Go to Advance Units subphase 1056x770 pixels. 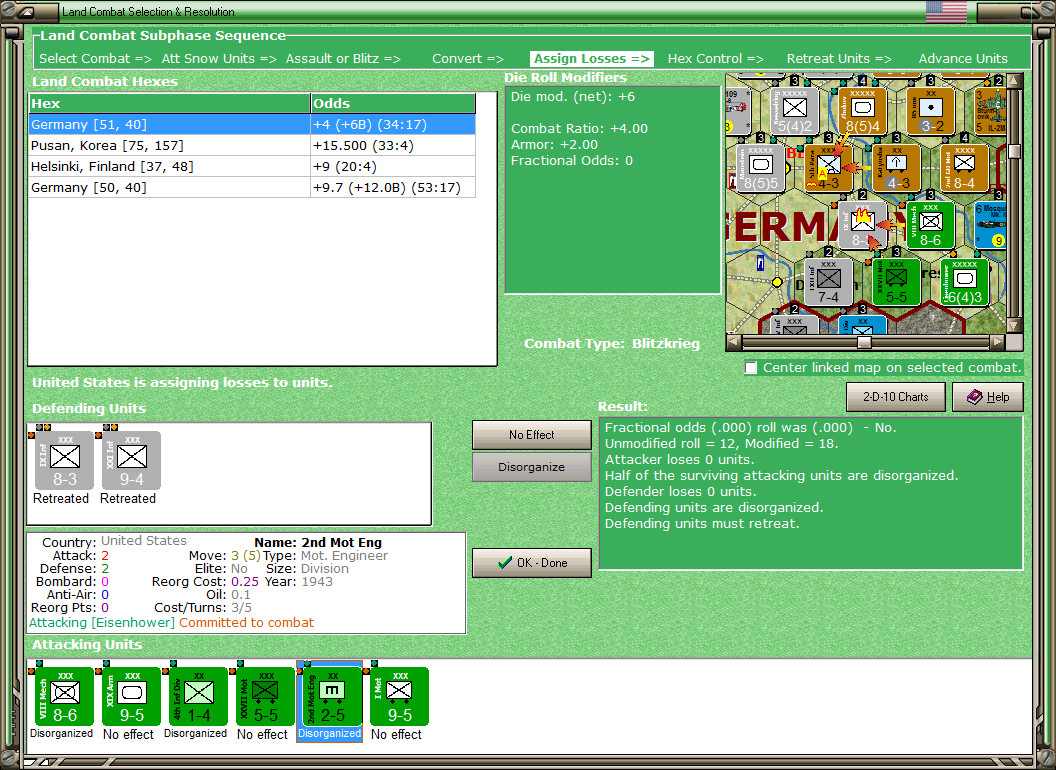coord(963,59)
